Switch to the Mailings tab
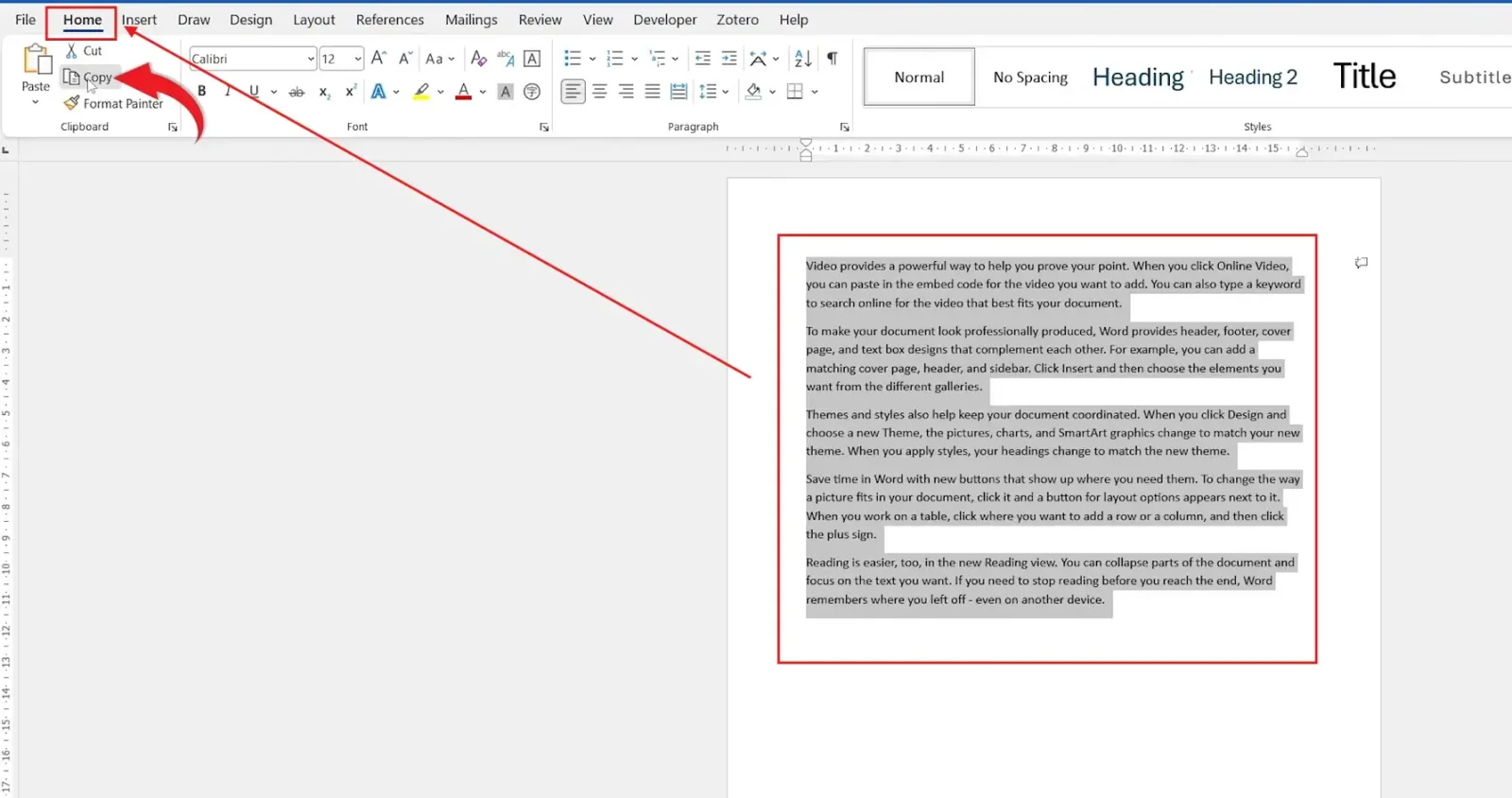The height and width of the screenshot is (798, 1512). click(x=471, y=20)
